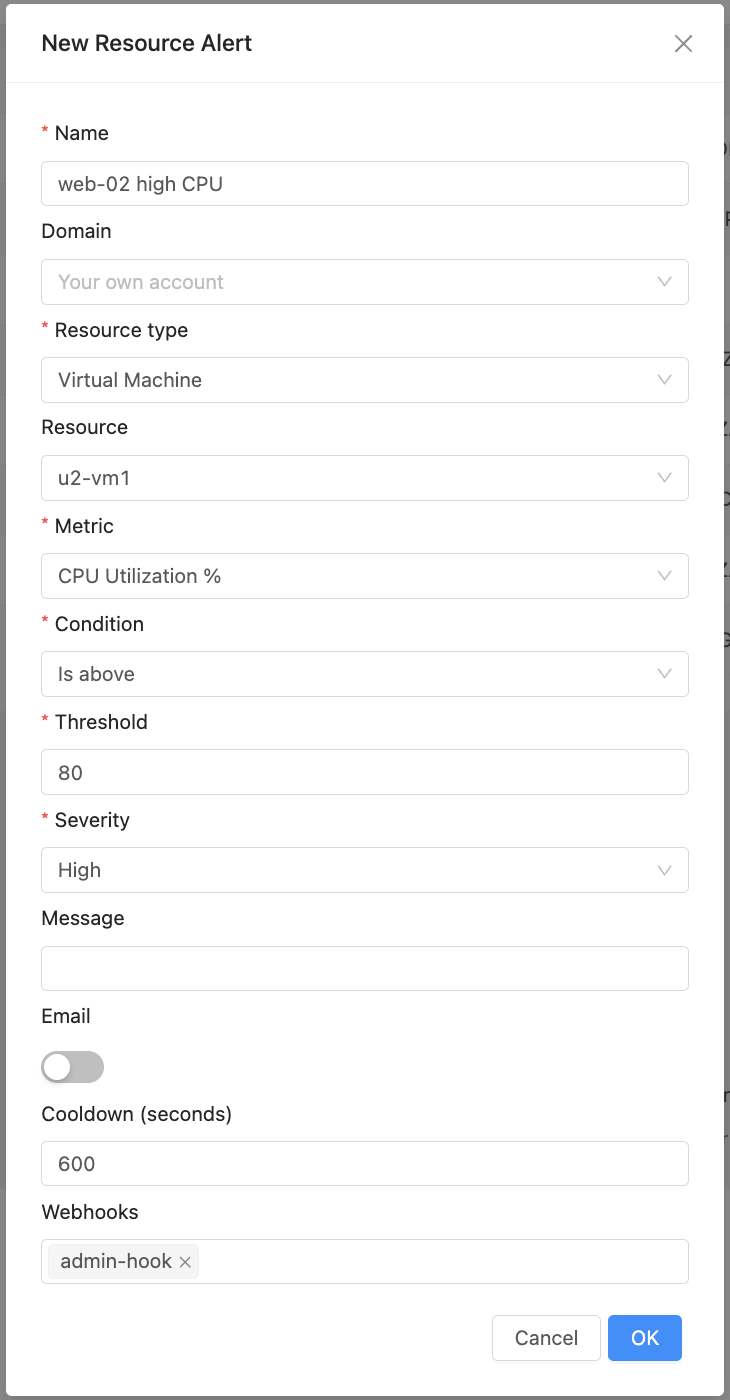Click the Resource type chevron arrow
730x1400 pixels.
[x=664, y=380]
